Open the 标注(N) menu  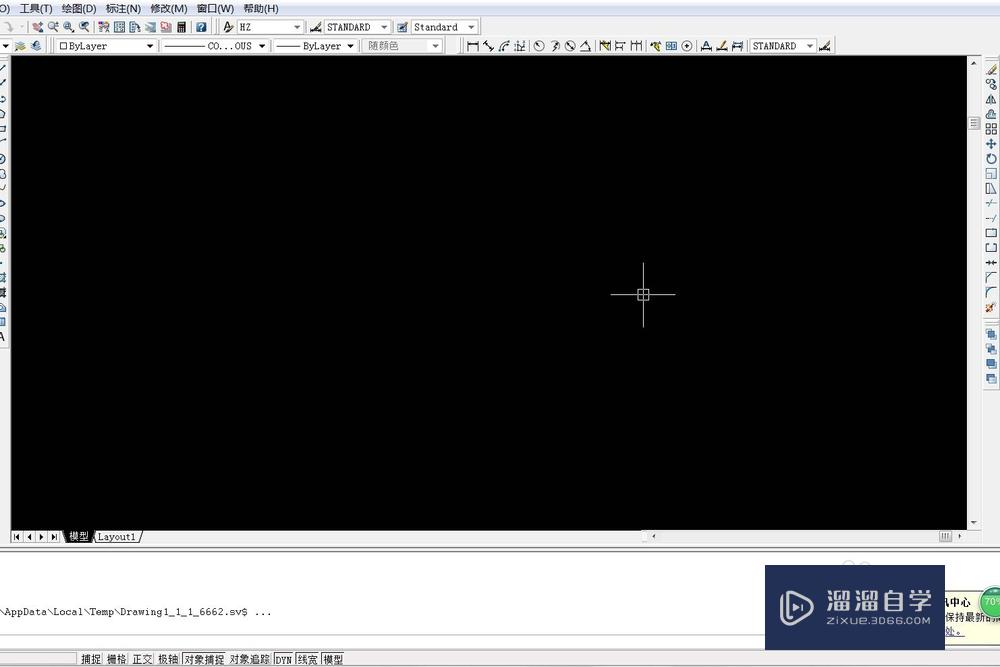coord(123,9)
